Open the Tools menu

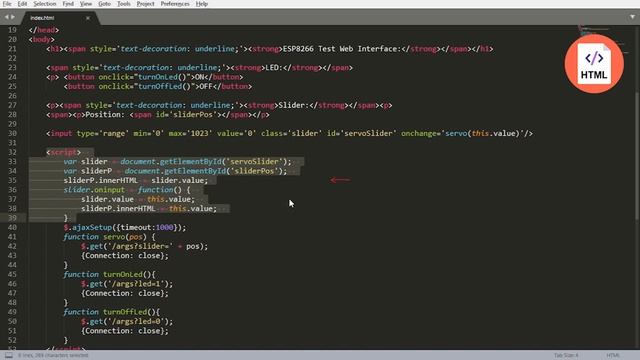click(x=124, y=4)
